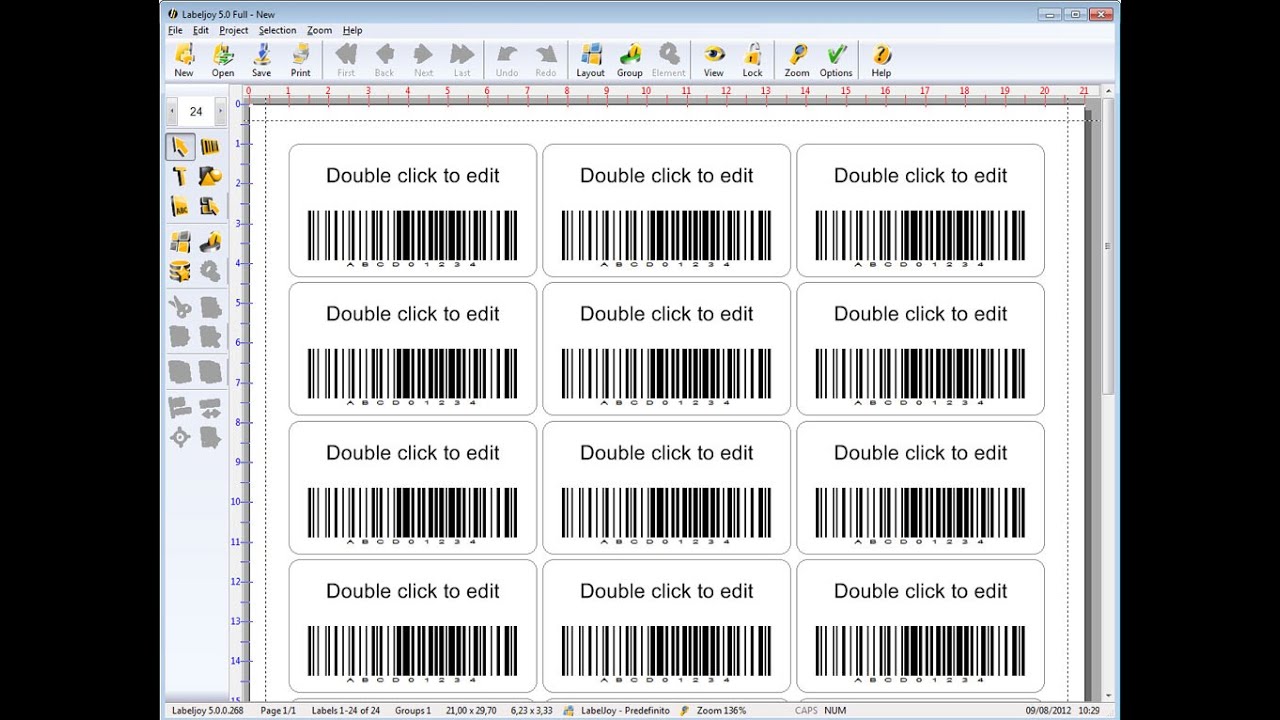Click the vertical scrollbar down arrow
The height and width of the screenshot is (720, 1280).
tap(1107, 695)
